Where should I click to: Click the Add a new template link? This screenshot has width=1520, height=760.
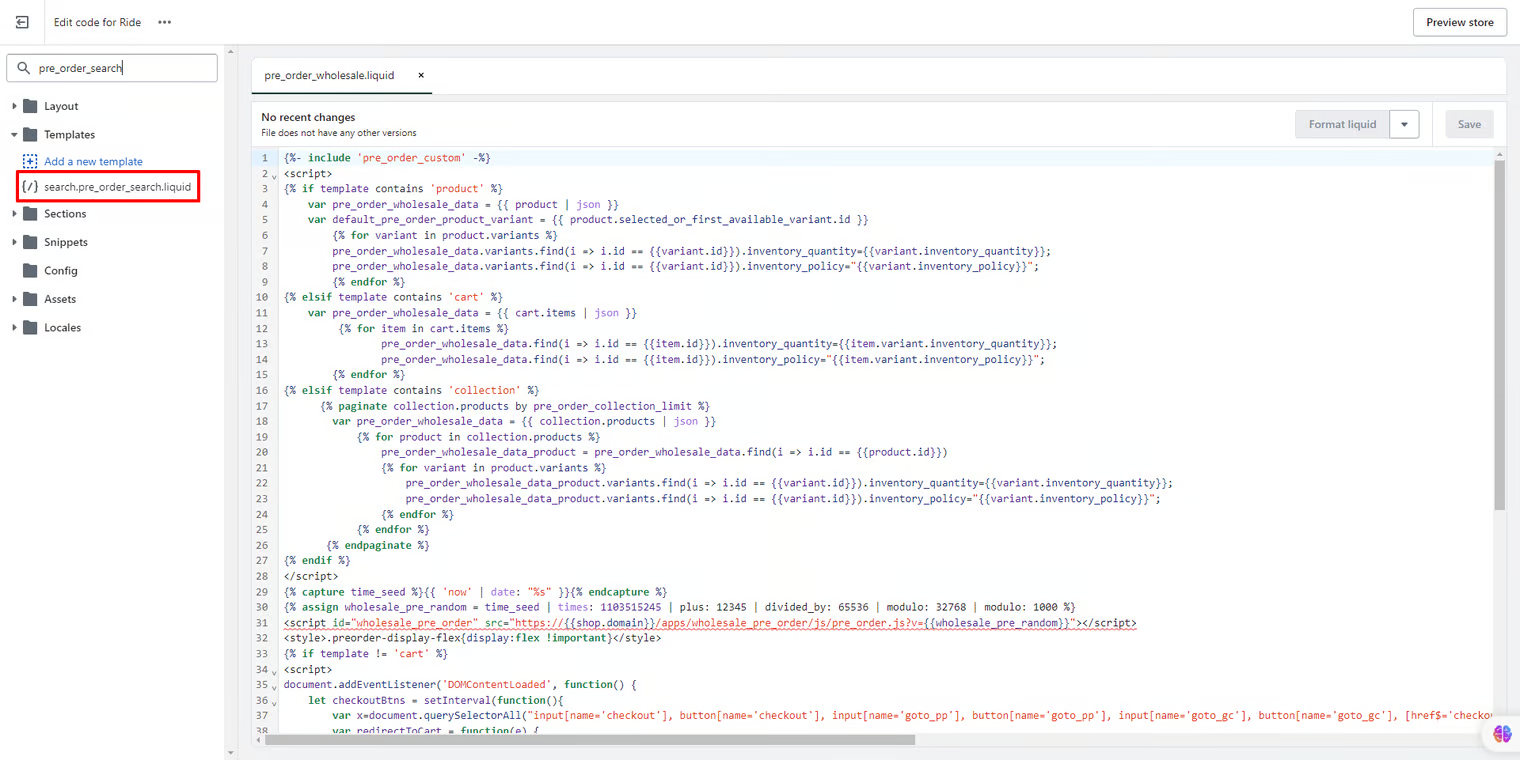coord(93,161)
